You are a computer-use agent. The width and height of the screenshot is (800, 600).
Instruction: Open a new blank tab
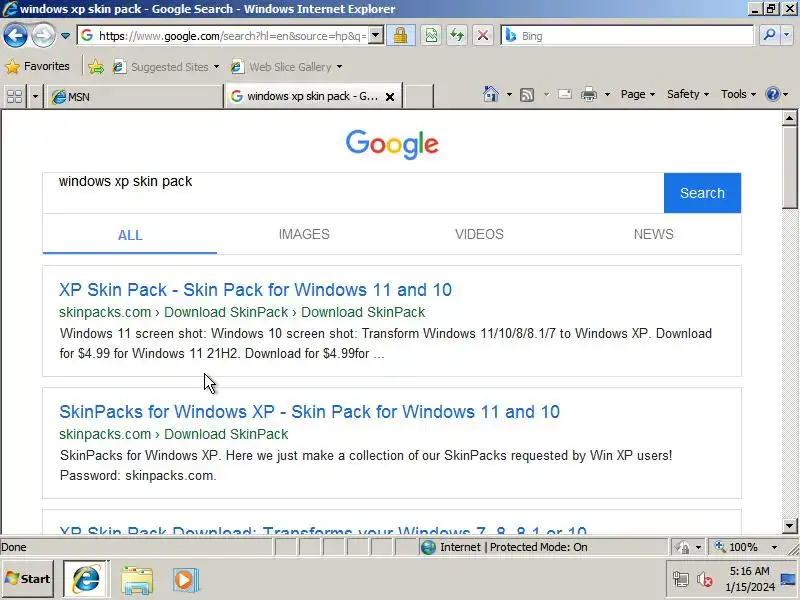[x=418, y=96]
